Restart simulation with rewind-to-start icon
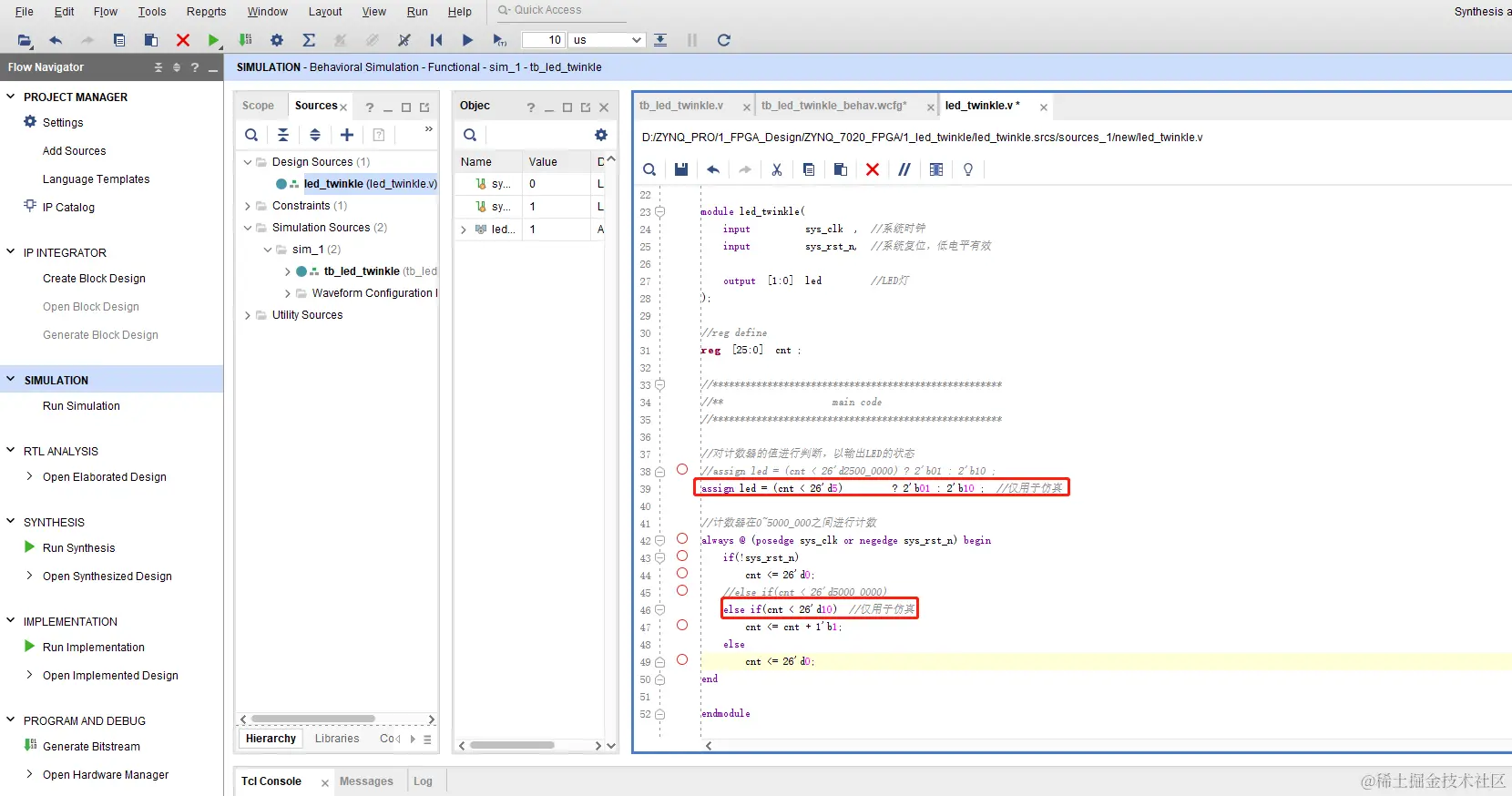The width and height of the screenshot is (1512, 796). [x=436, y=40]
